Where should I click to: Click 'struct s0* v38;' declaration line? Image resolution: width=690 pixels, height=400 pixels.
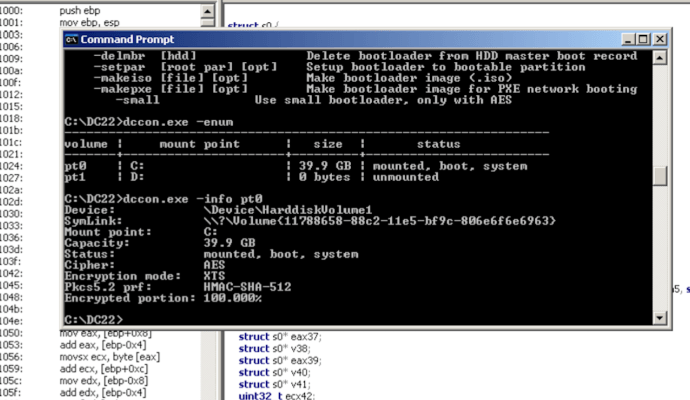coord(275,349)
